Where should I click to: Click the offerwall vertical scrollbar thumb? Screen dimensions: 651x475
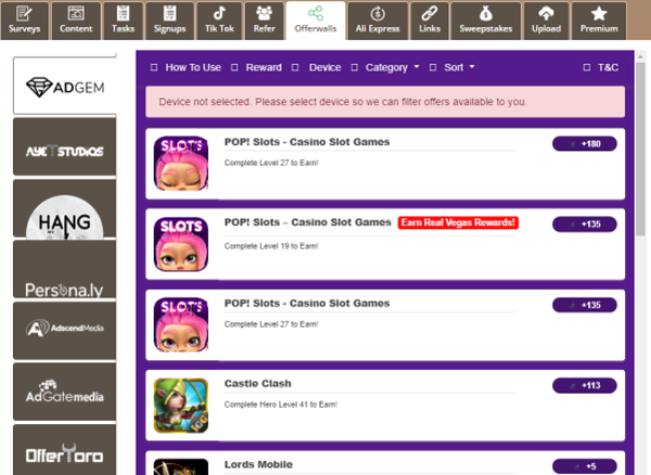[x=641, y=149]
